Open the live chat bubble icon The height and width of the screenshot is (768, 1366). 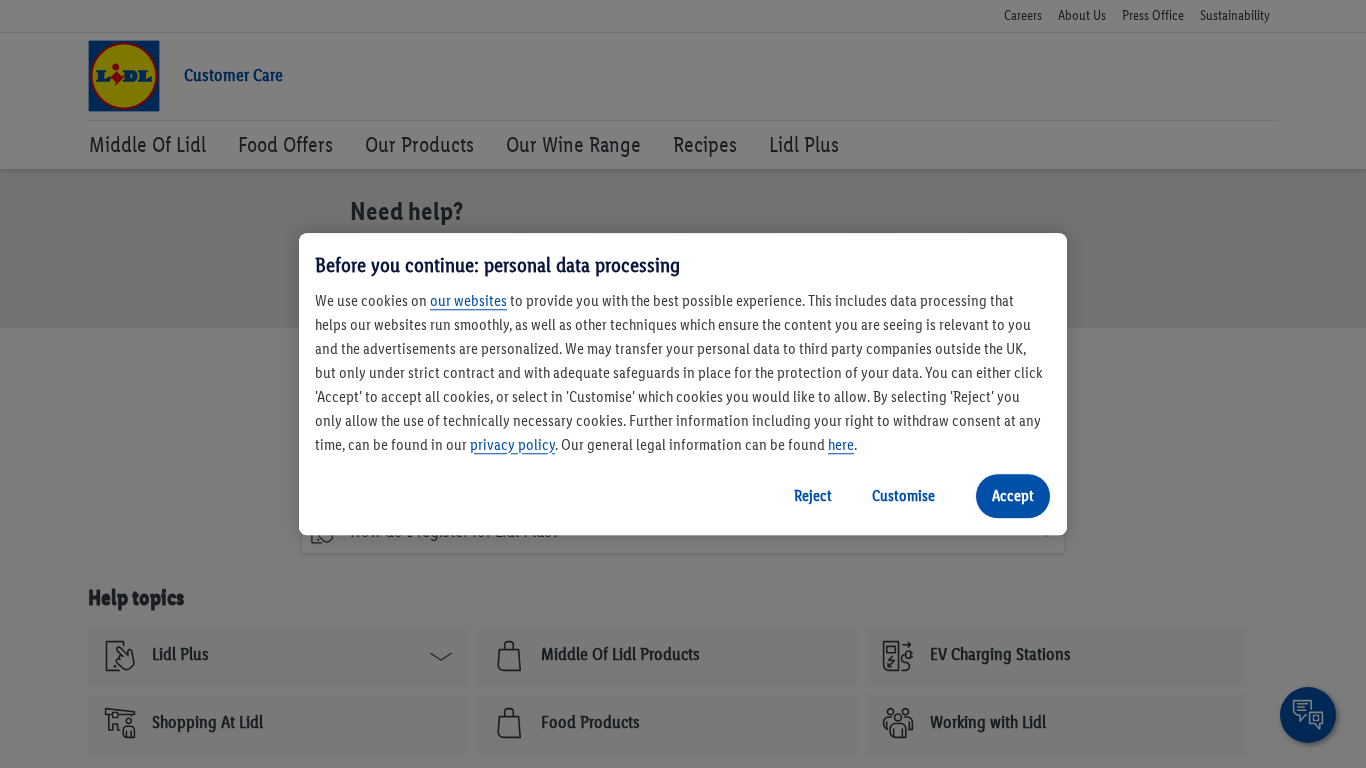[x=1307, y=714]
